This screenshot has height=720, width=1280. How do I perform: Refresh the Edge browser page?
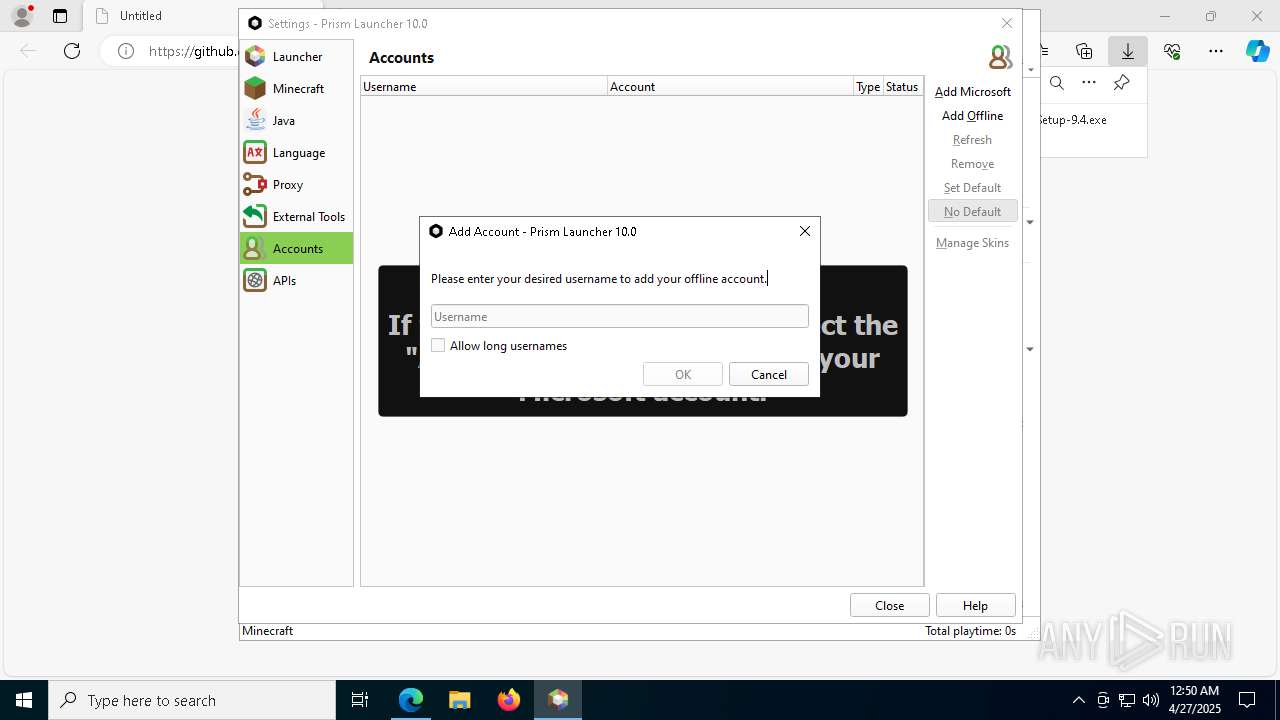tap(72, 51)
